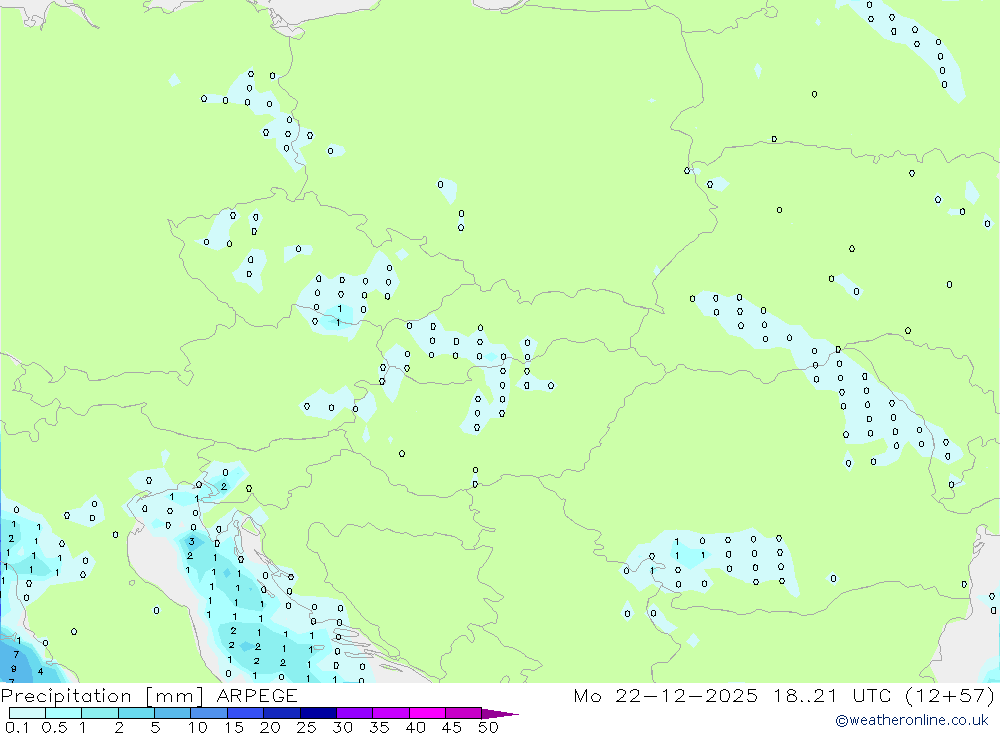1000x733 pixels.
Task: Click the 45–50 mm legend swatch
Action: (464, 713)
